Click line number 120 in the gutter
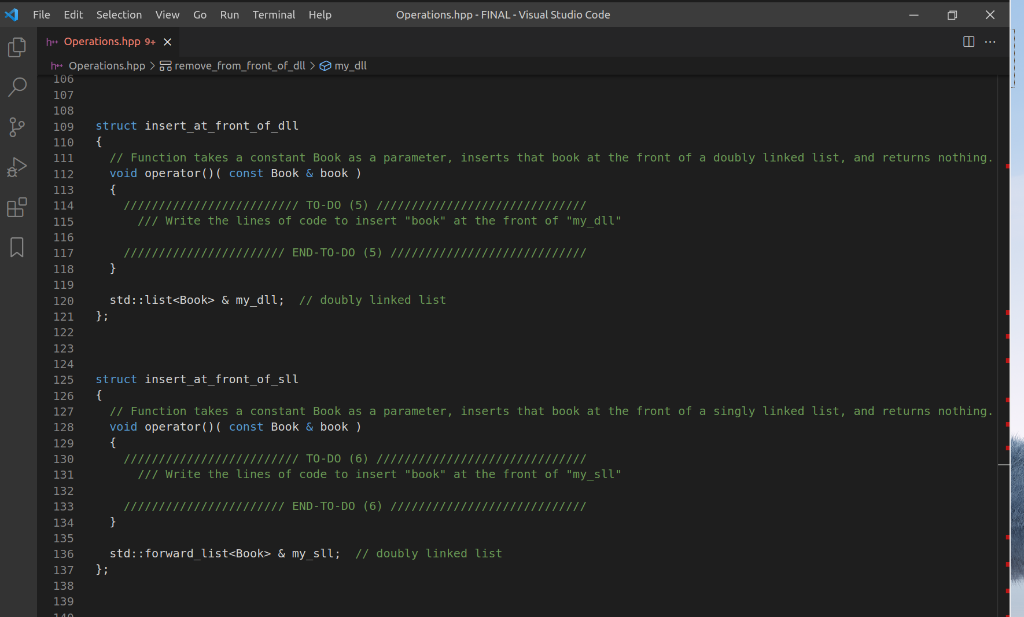 click(x=63, y=300)
